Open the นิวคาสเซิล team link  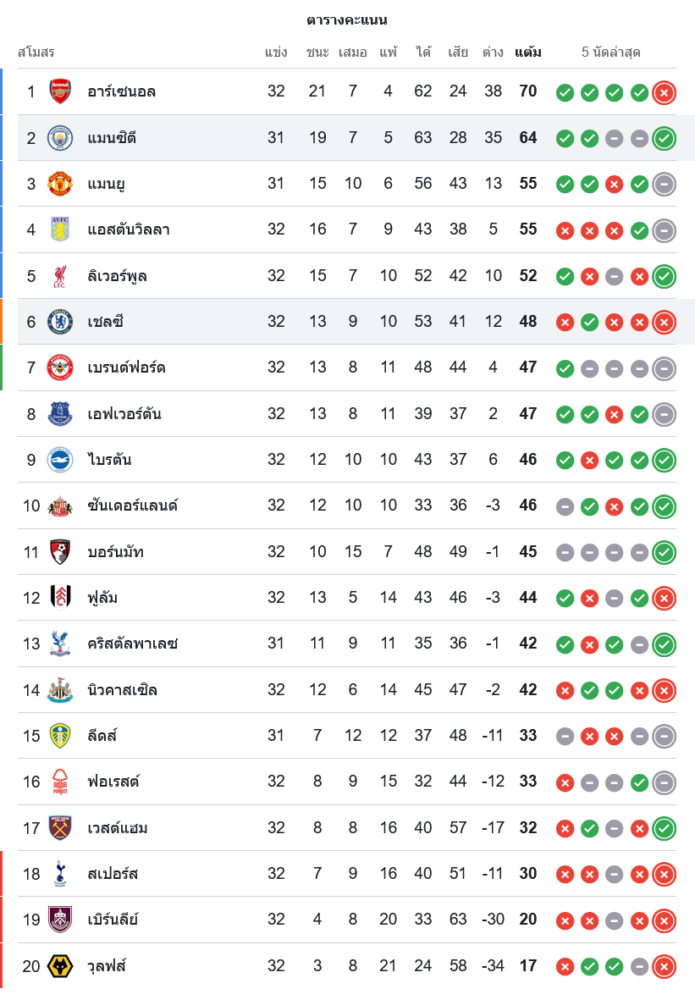pos(122,690)
